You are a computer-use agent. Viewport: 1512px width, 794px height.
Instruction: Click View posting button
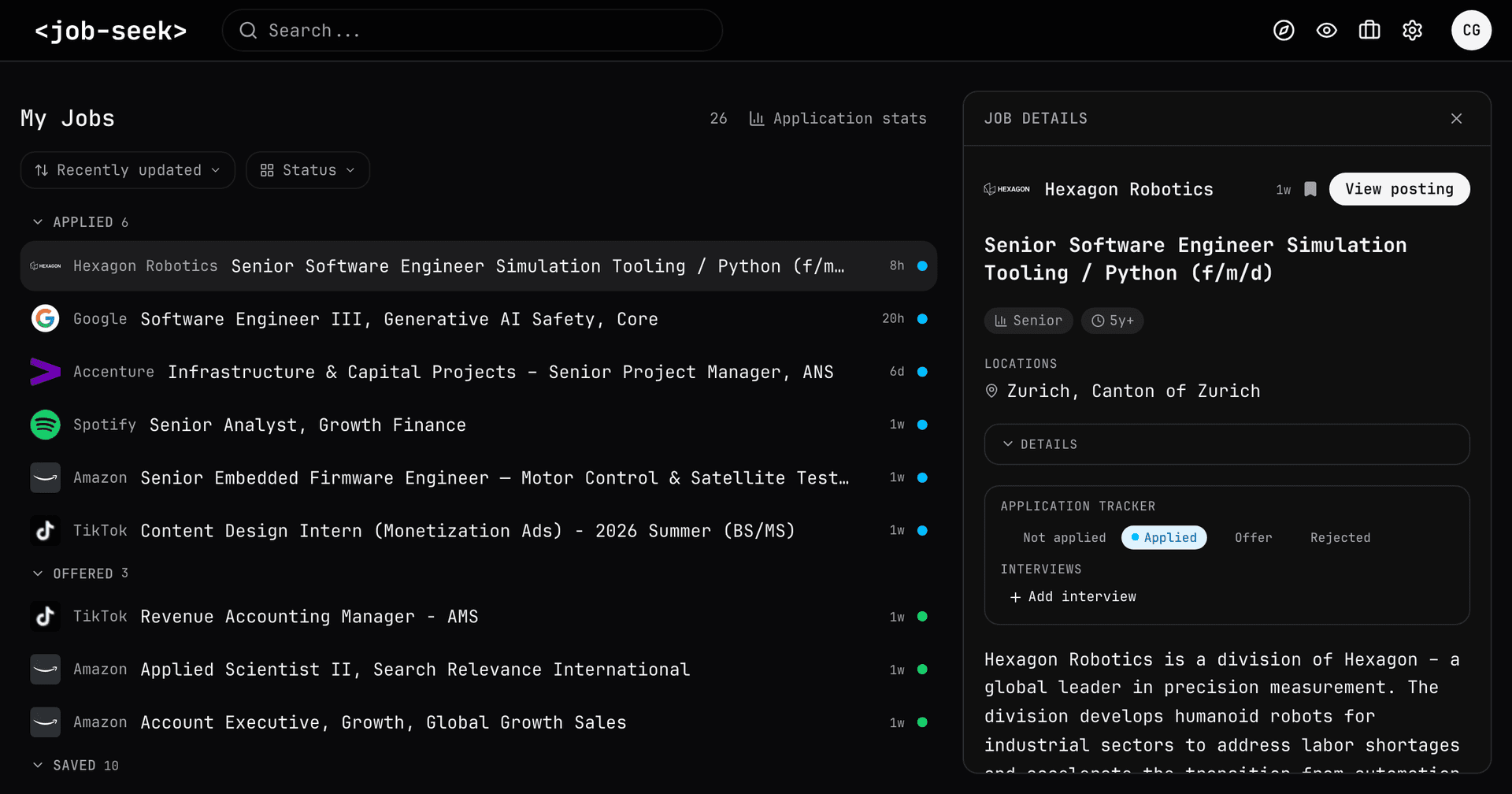(x=1399, y=189)
